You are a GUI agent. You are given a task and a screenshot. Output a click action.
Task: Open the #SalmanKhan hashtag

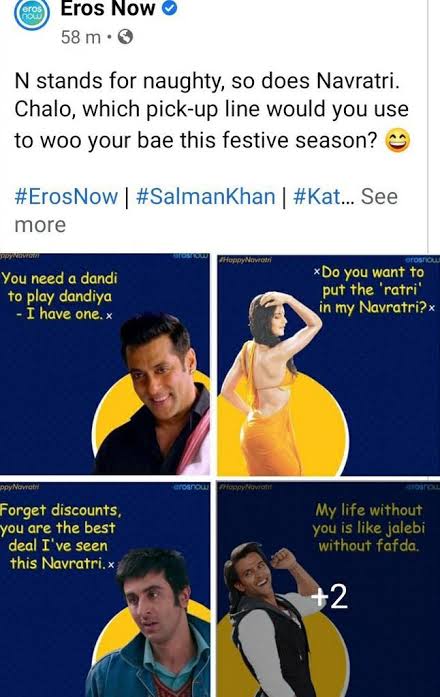[x=205, y=196]
